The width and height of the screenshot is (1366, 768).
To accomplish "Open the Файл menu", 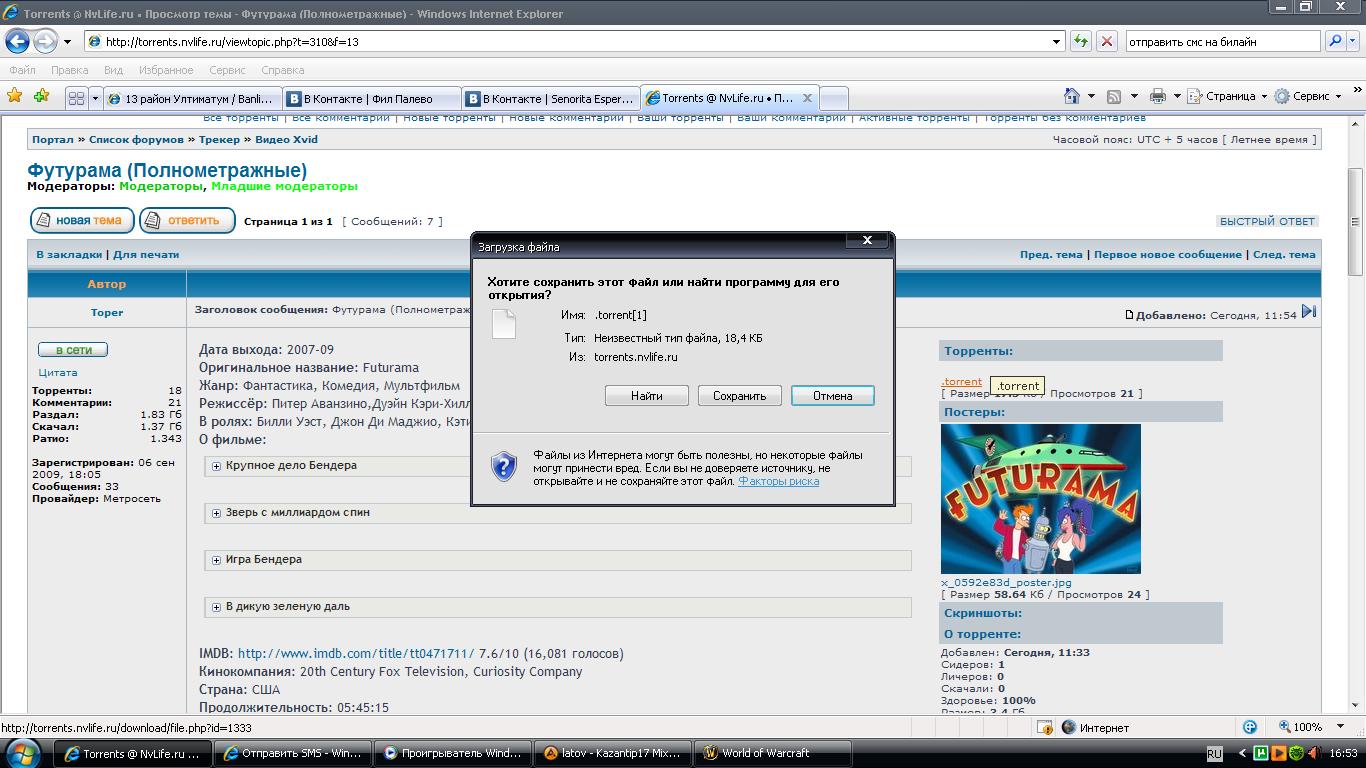I will coord(22,70).
